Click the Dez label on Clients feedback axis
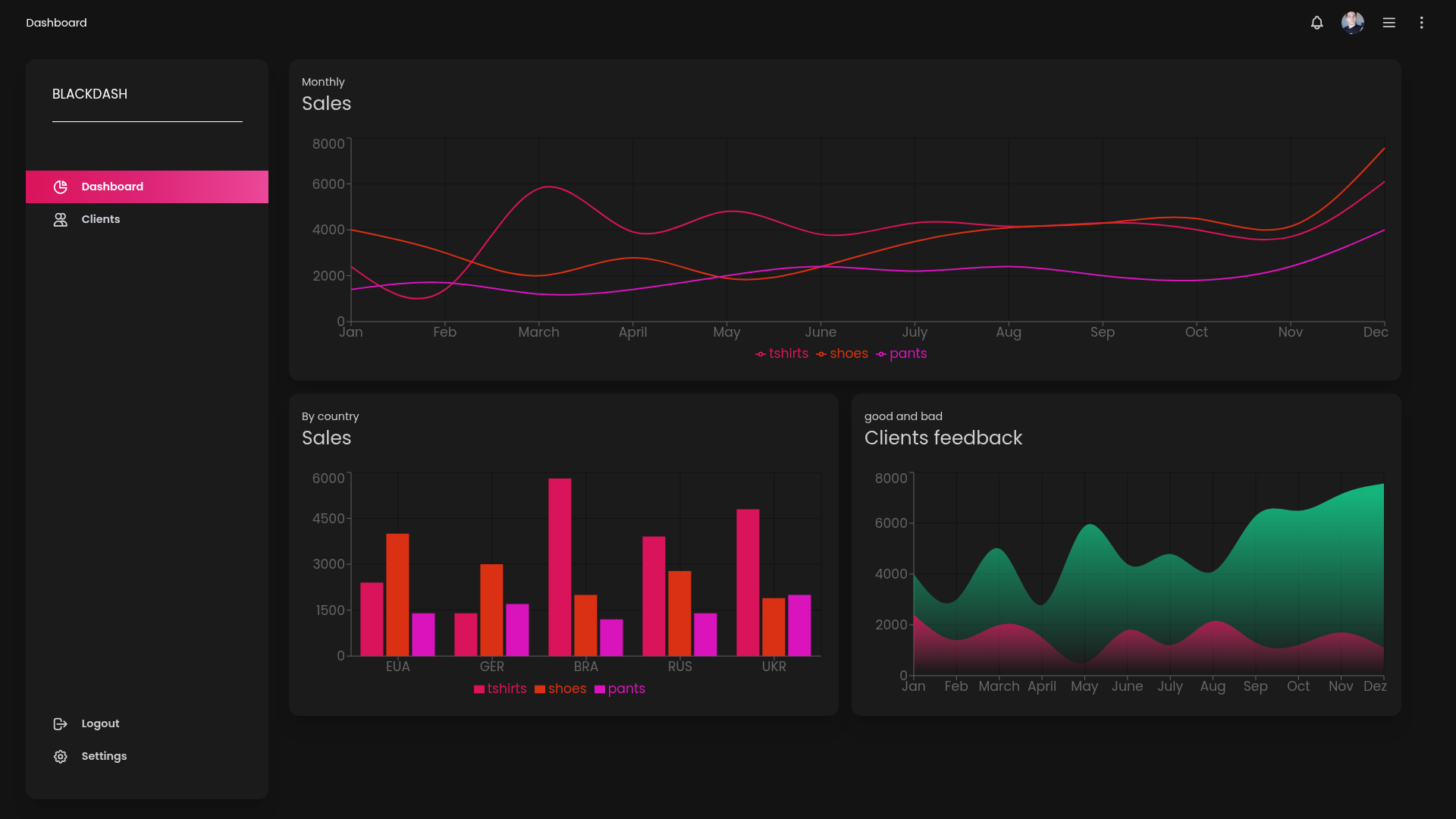 [x=1375, y=686]
